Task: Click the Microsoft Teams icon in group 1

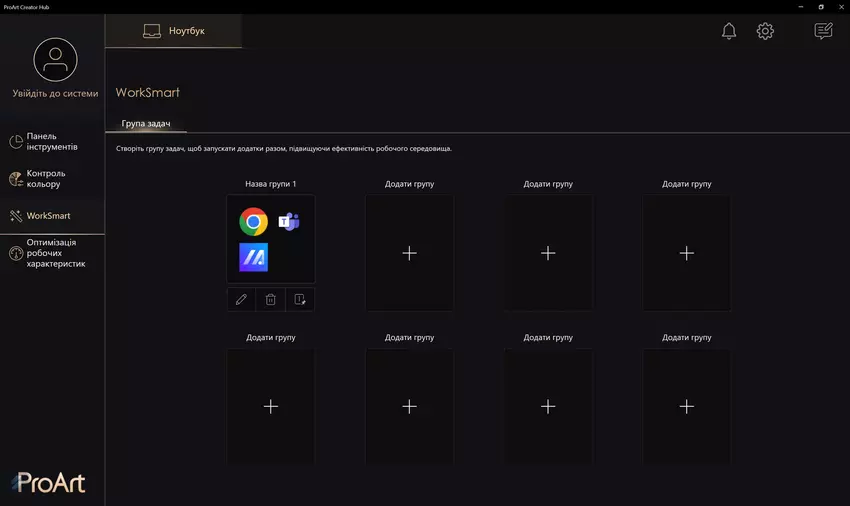Action: 289,221
